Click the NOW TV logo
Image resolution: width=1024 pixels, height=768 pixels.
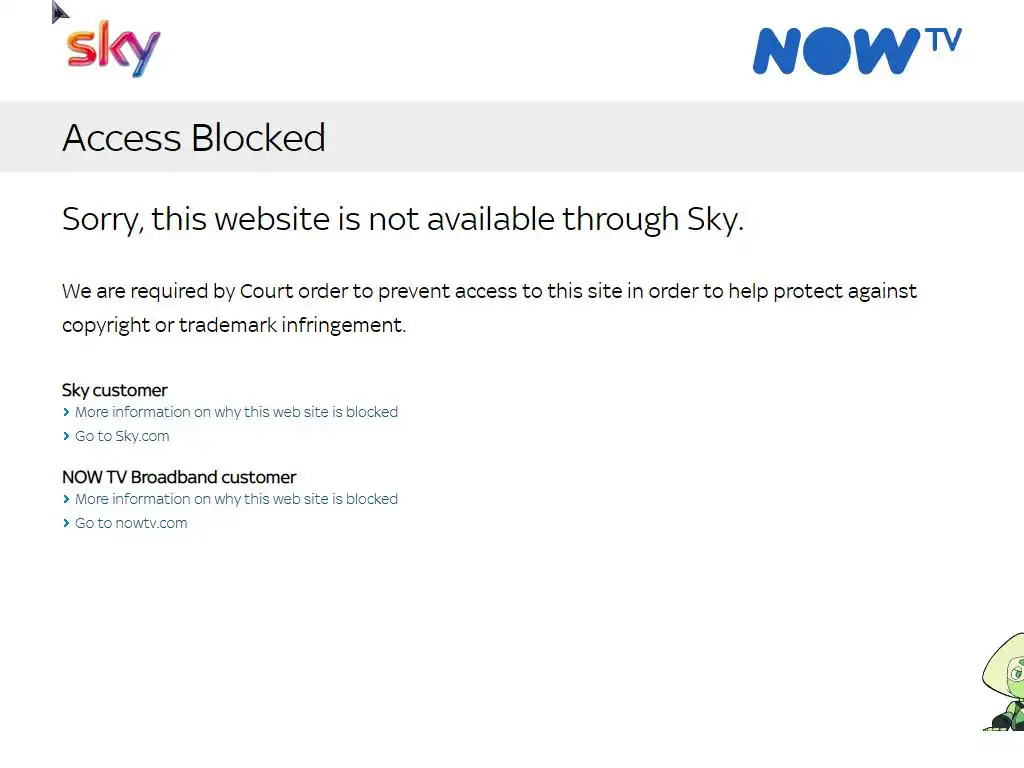point(857,51)
